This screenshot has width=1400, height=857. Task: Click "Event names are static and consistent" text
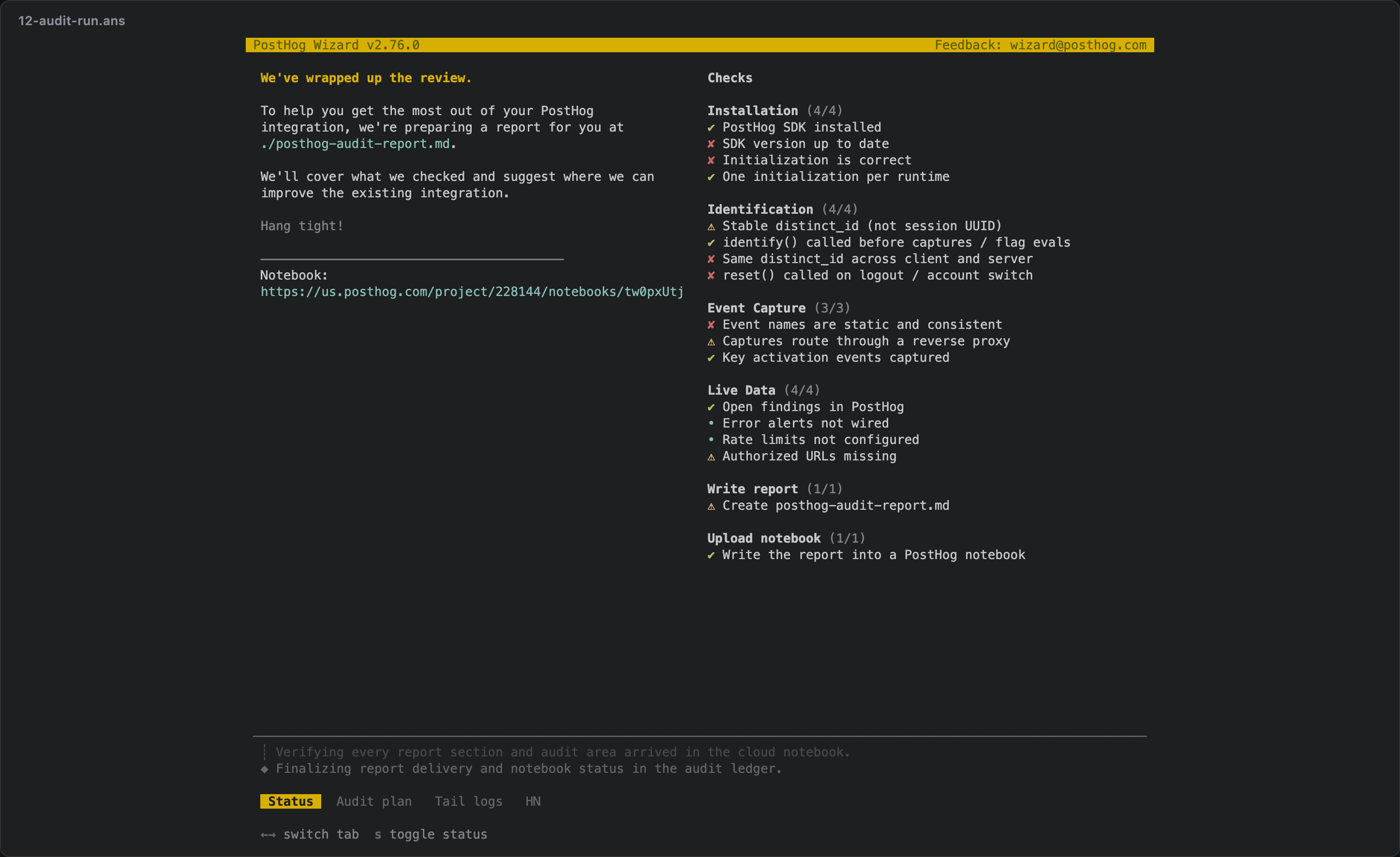point(862,325)
